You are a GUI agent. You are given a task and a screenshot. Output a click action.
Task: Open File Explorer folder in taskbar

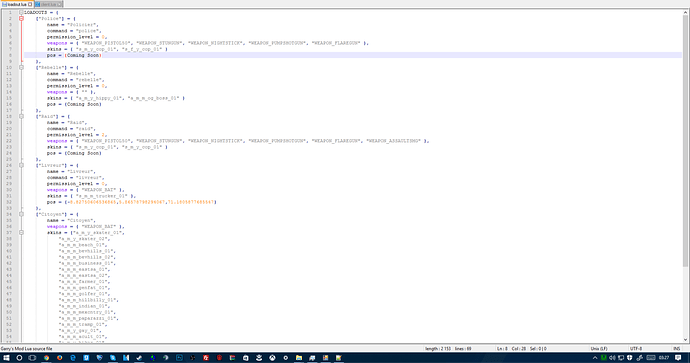click(299, 358)
